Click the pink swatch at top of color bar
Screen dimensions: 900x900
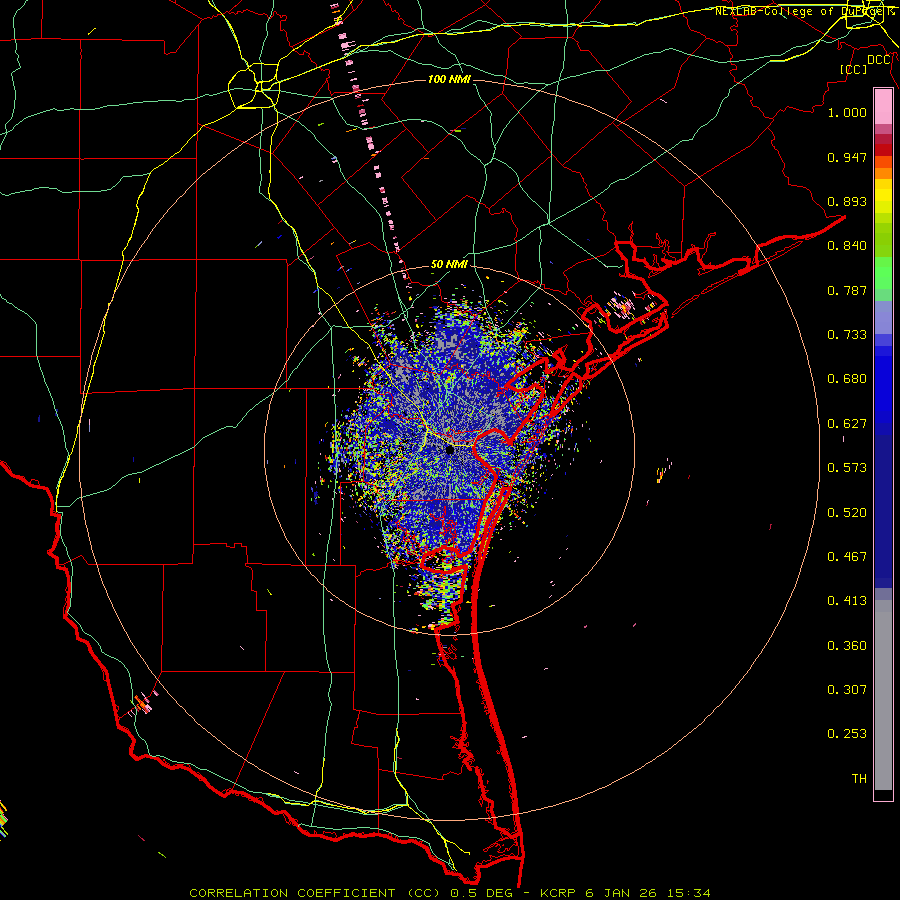click(883, 106)
